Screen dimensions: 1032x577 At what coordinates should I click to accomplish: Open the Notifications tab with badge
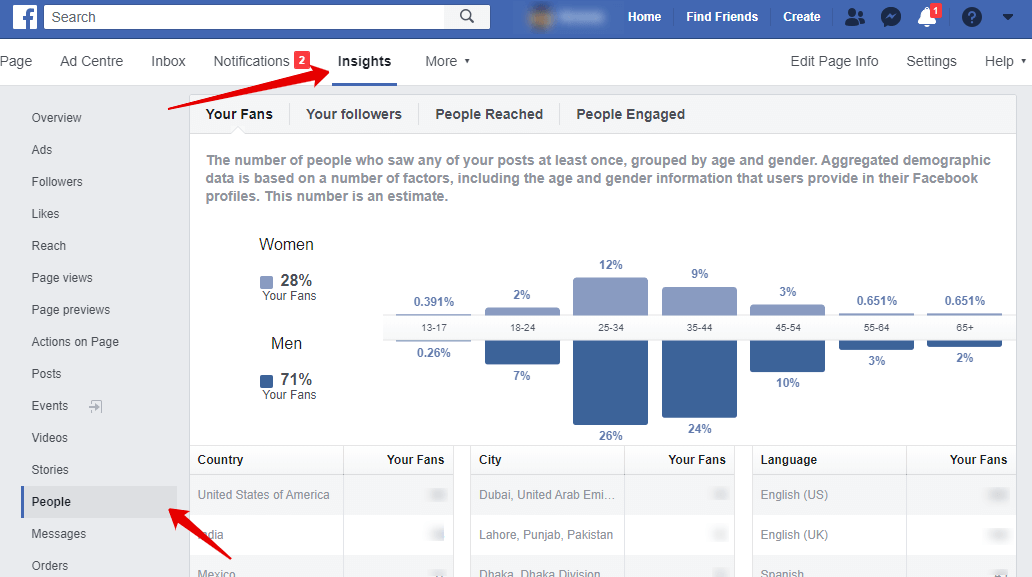(x=261, y=61)
